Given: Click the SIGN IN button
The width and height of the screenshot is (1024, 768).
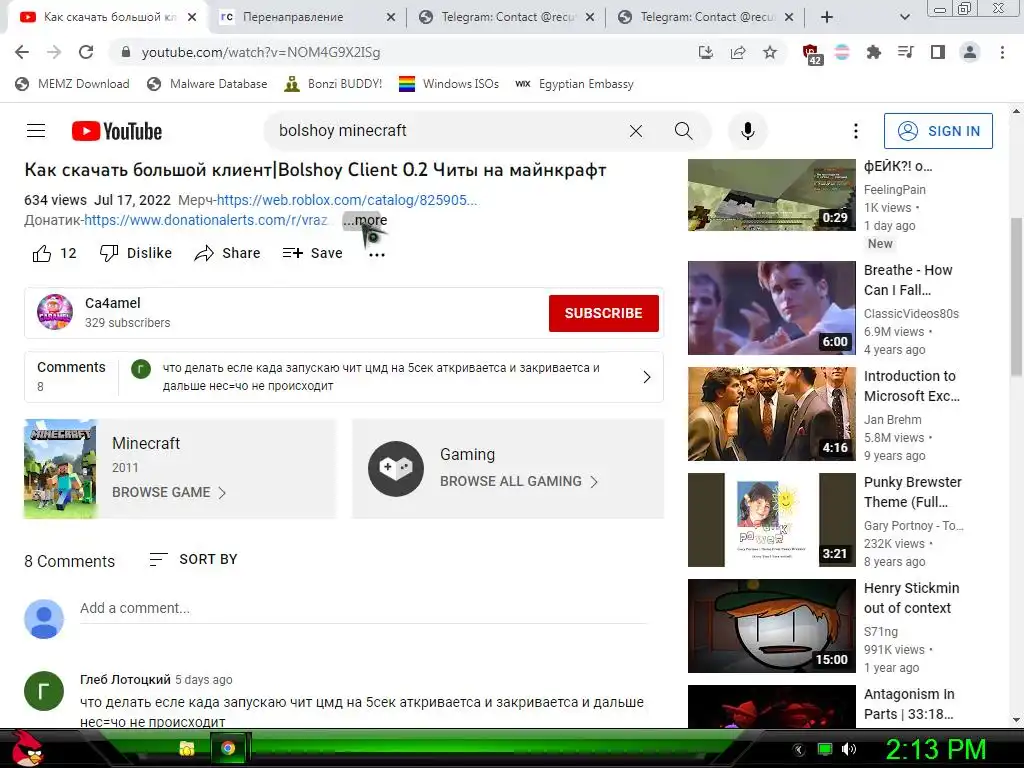Looking at the screenshot, I should point(938,131).
